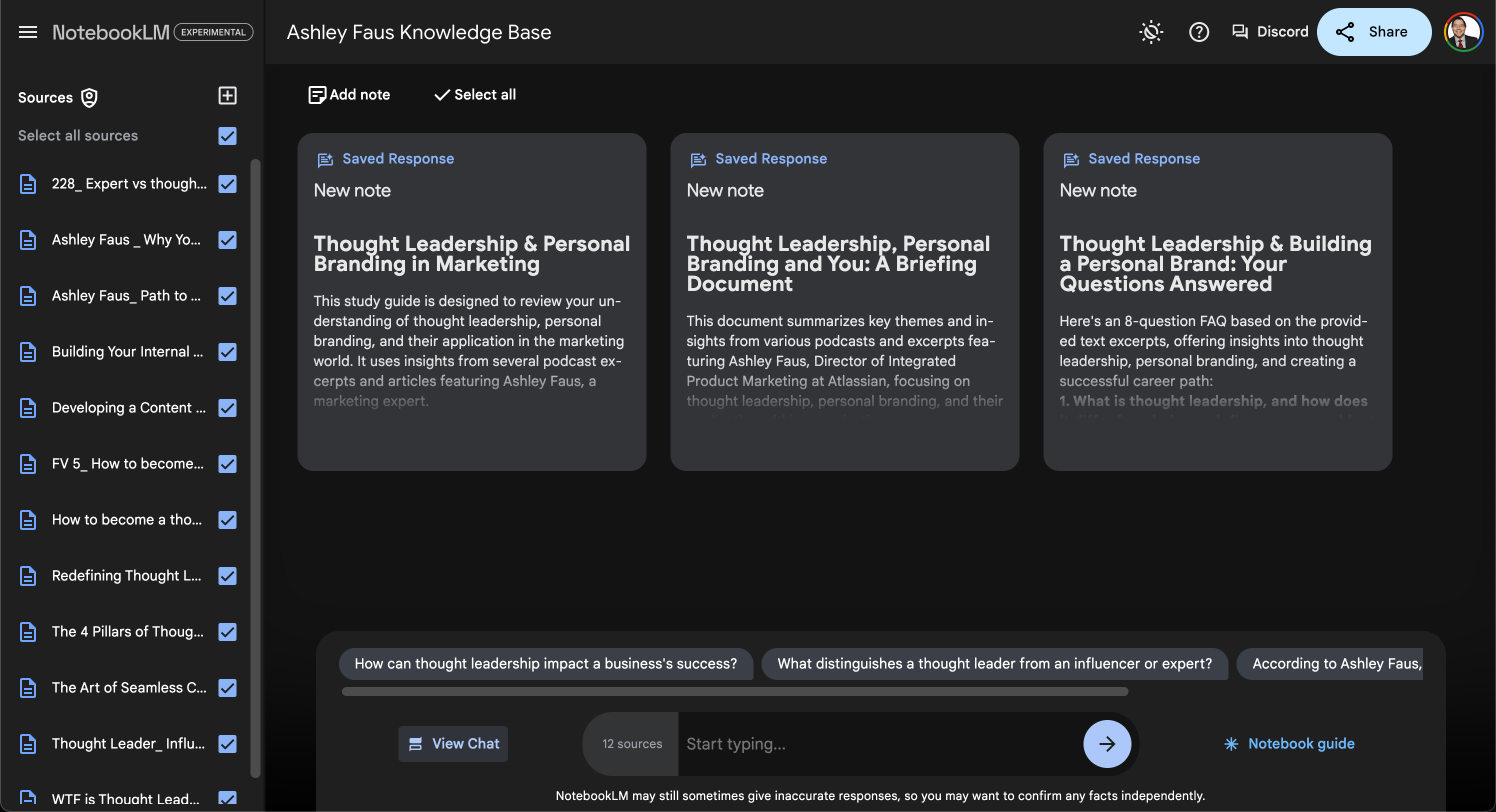This screenshot has height=812, width=1496.
Task: Uncheck the FV 5_ How to become source
Action: coord(227,464)
